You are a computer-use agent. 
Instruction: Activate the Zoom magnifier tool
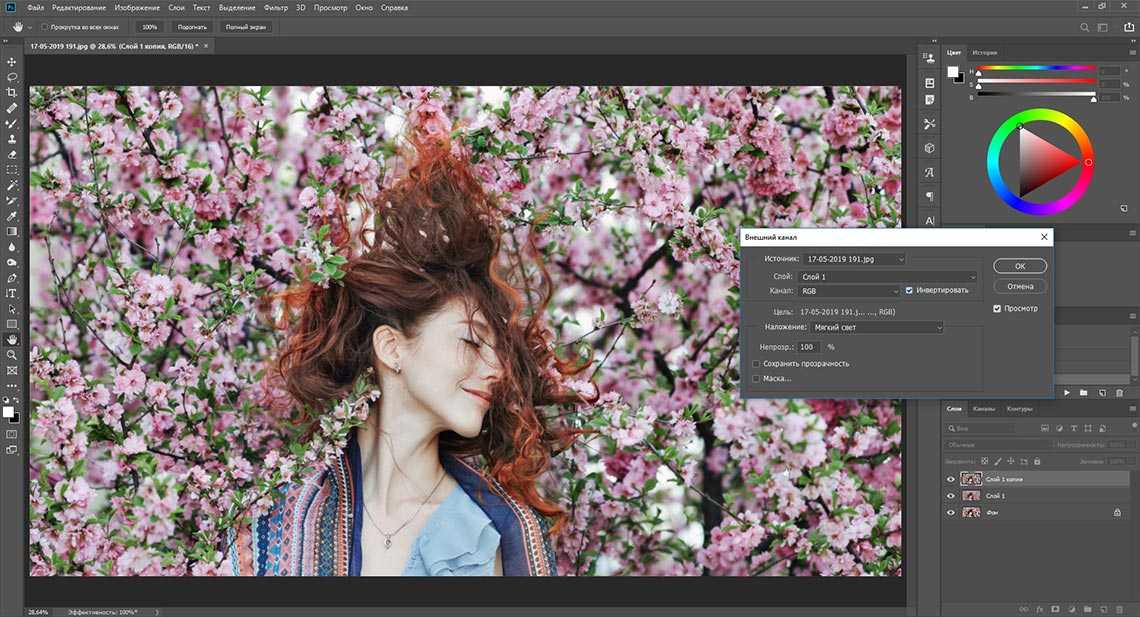[12, 355]
